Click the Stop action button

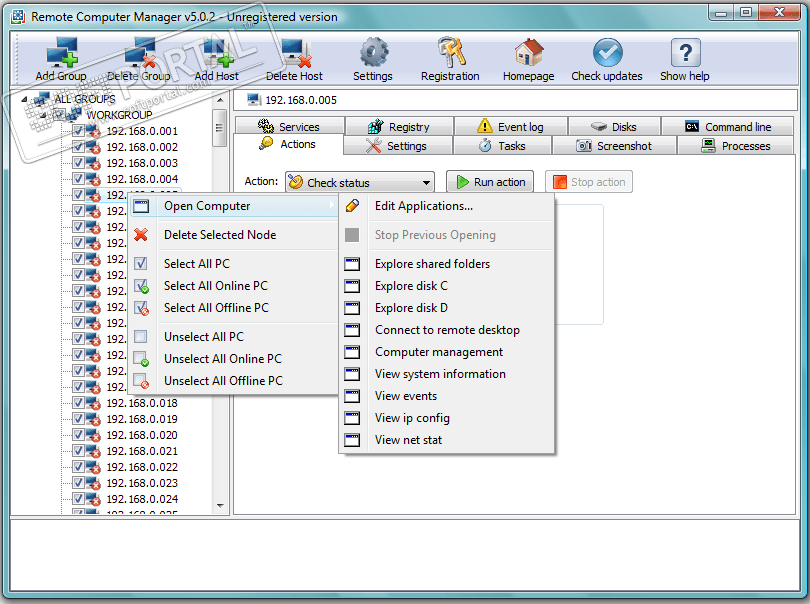[589, 182]
